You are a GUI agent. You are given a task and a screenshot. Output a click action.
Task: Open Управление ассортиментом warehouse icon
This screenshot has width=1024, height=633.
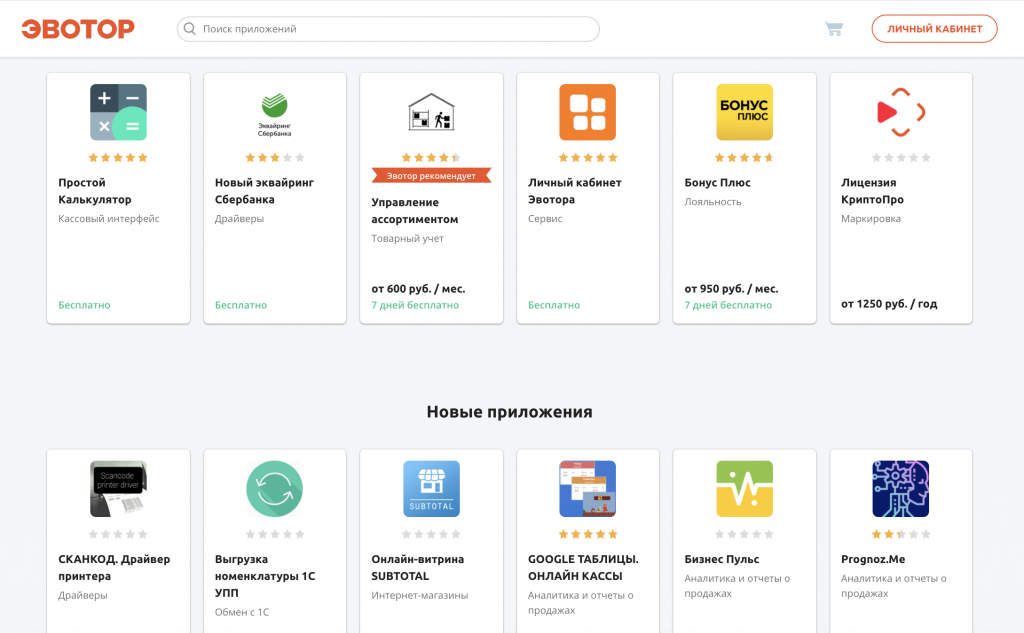coord(431,112)
